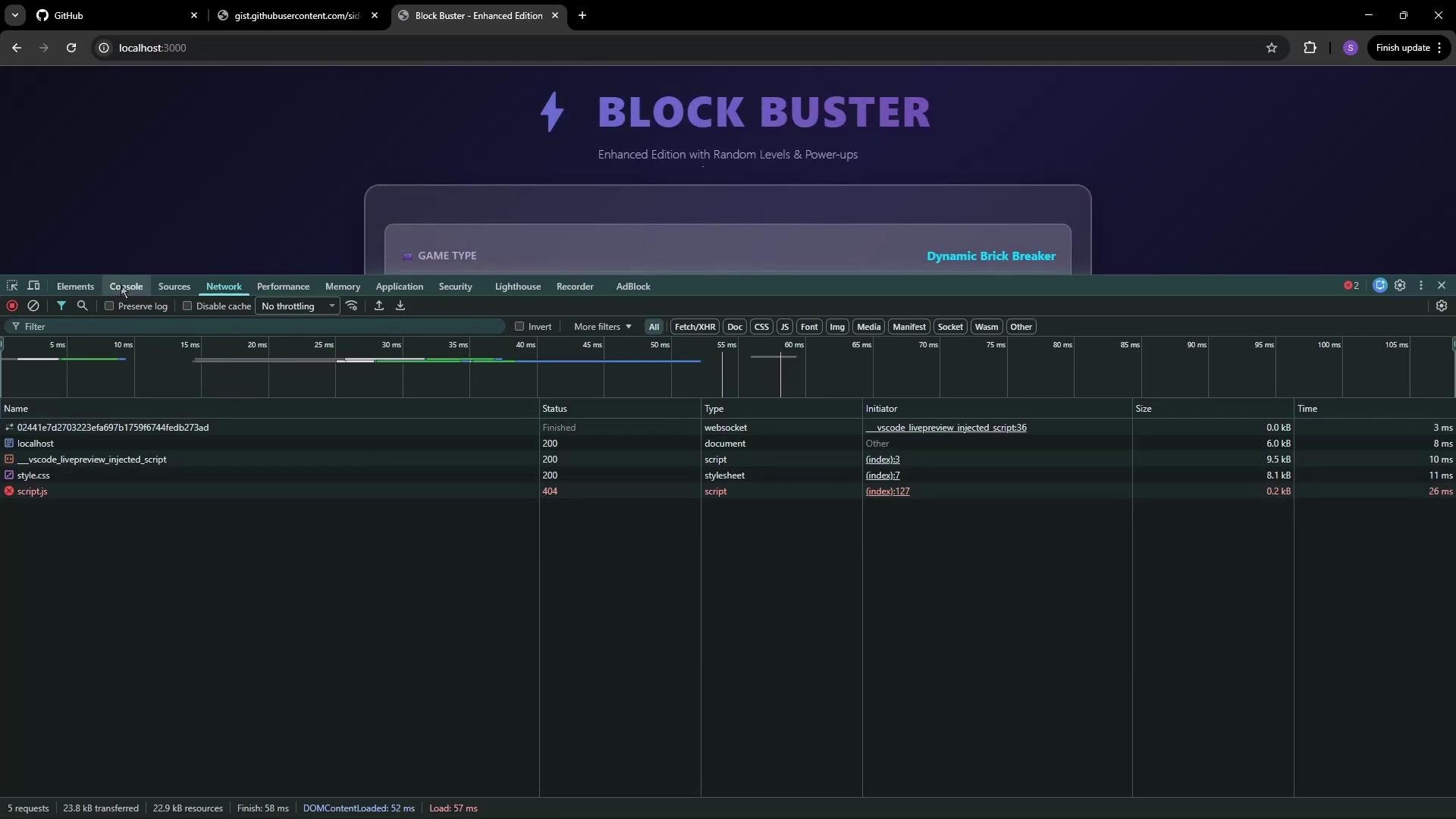Filter requests by CSS
1456x819 pixels.
point(761,327)
